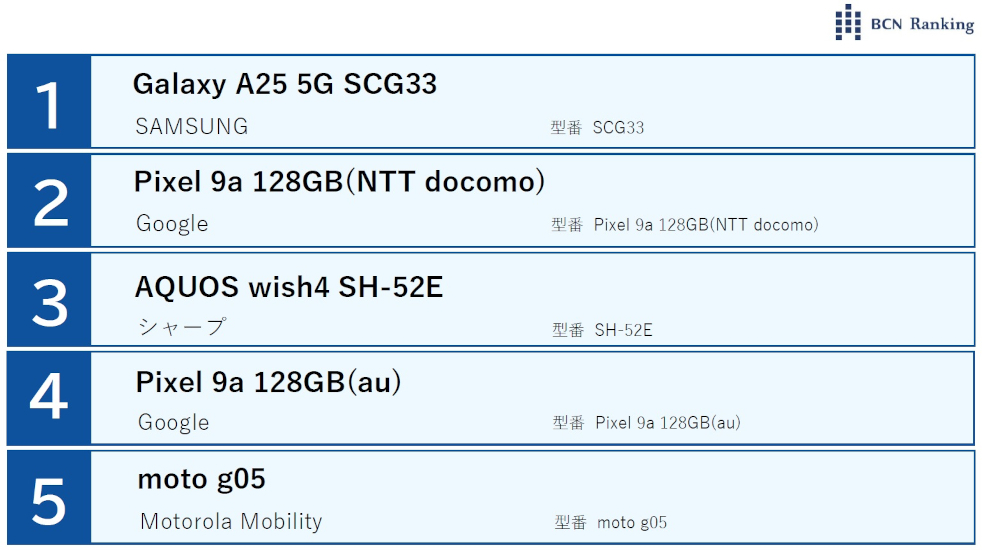The height and width of the screenshot is (550, 982).
Task: Open the Galaxy A25 5G SCG33 title
Action: click(x=285, y=84)
